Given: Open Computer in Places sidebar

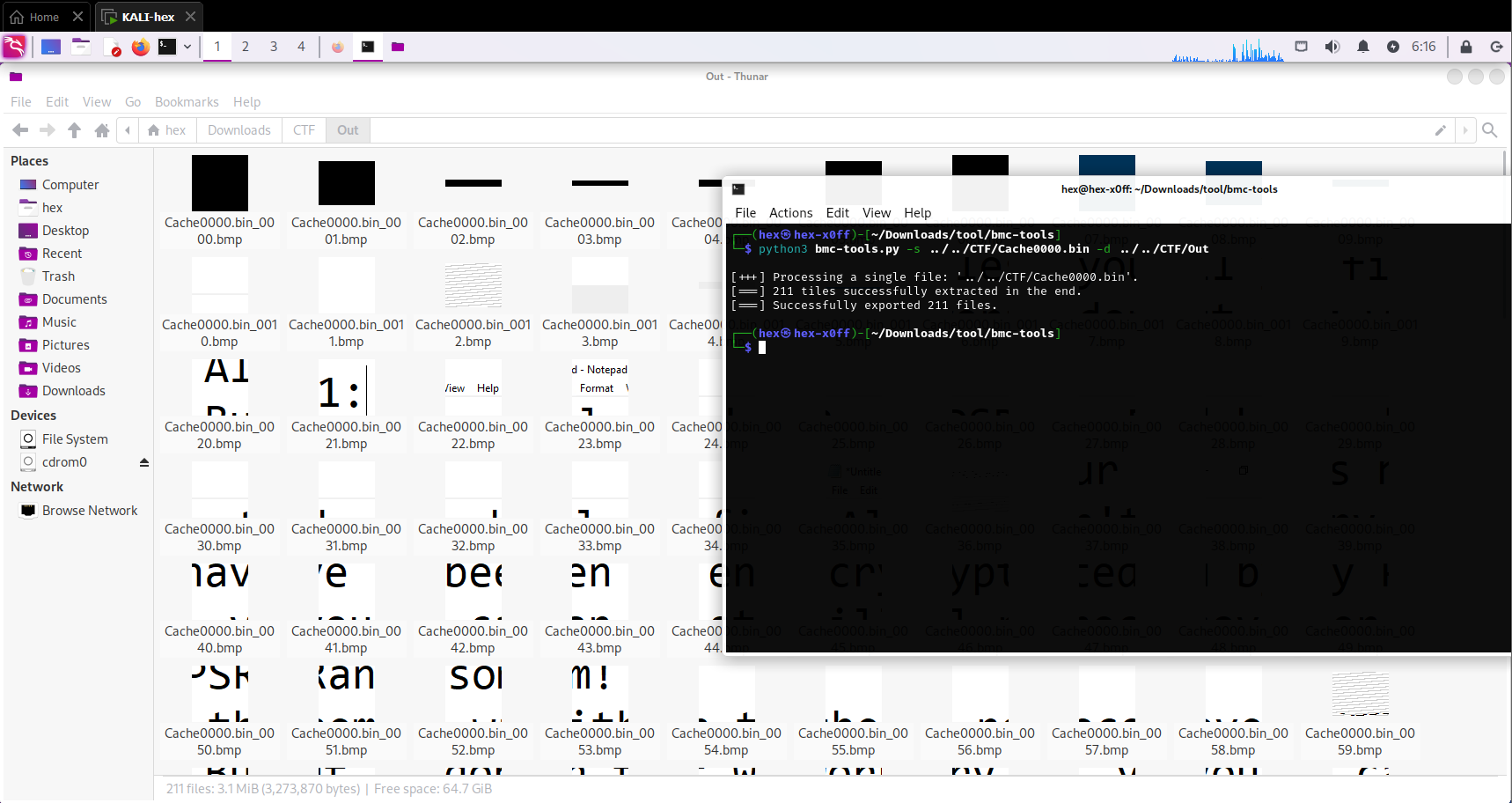Looking at the screenshot, I should point(70,185).
